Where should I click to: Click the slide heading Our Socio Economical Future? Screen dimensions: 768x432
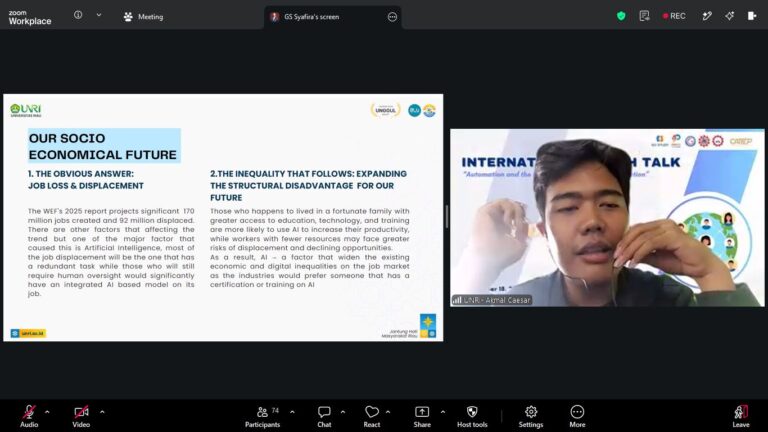pyautogui.click(x=103, y=146)
